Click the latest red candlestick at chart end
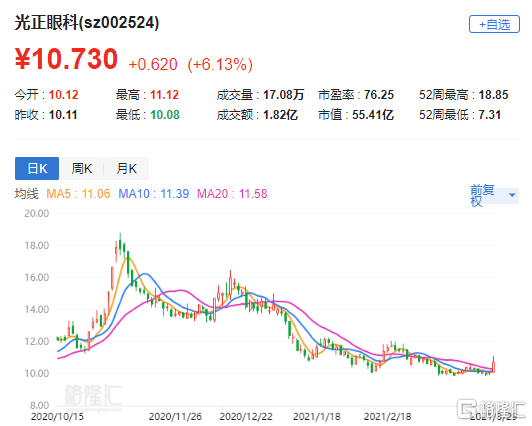This screenshot has height=426, width=532. [493, 366]
